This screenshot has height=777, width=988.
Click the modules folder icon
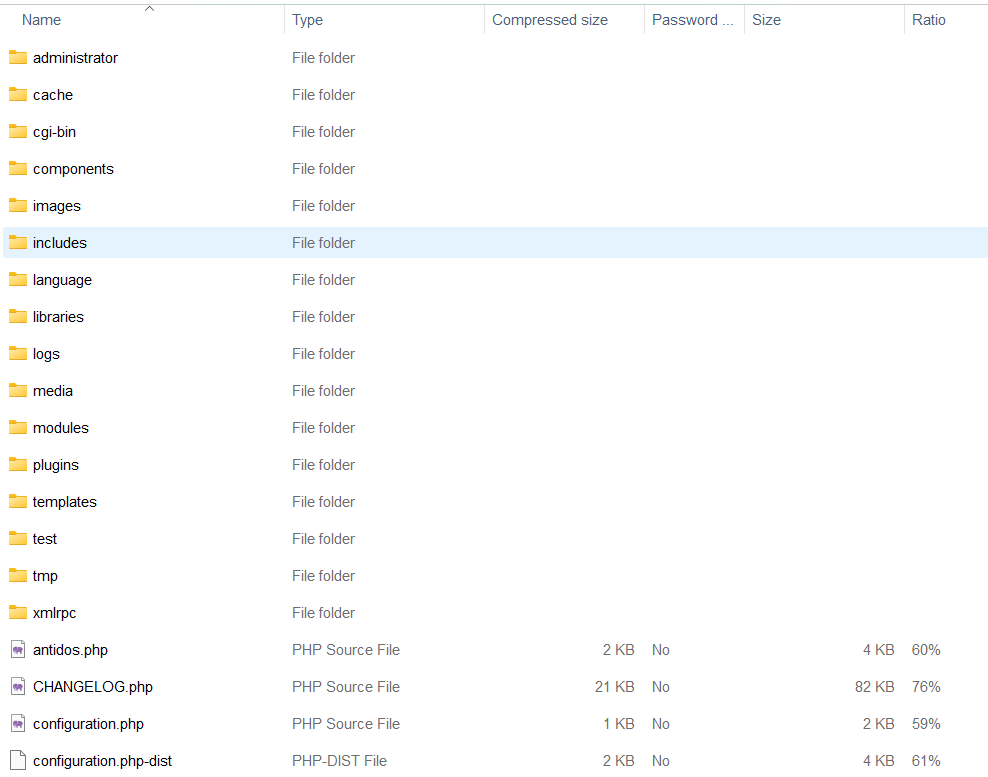(x=18, y=428)
